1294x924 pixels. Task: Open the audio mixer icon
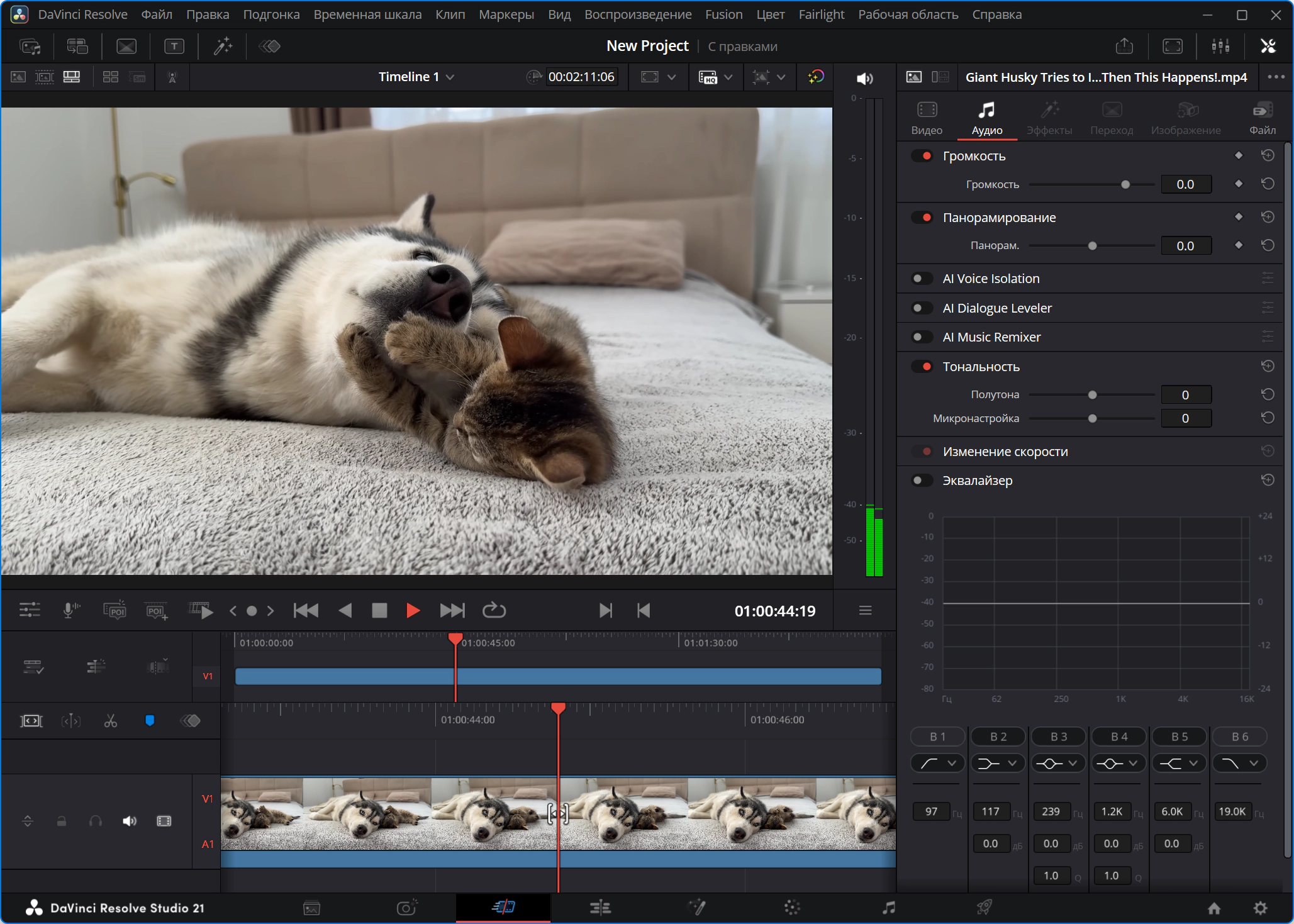tap(1220, 46)
